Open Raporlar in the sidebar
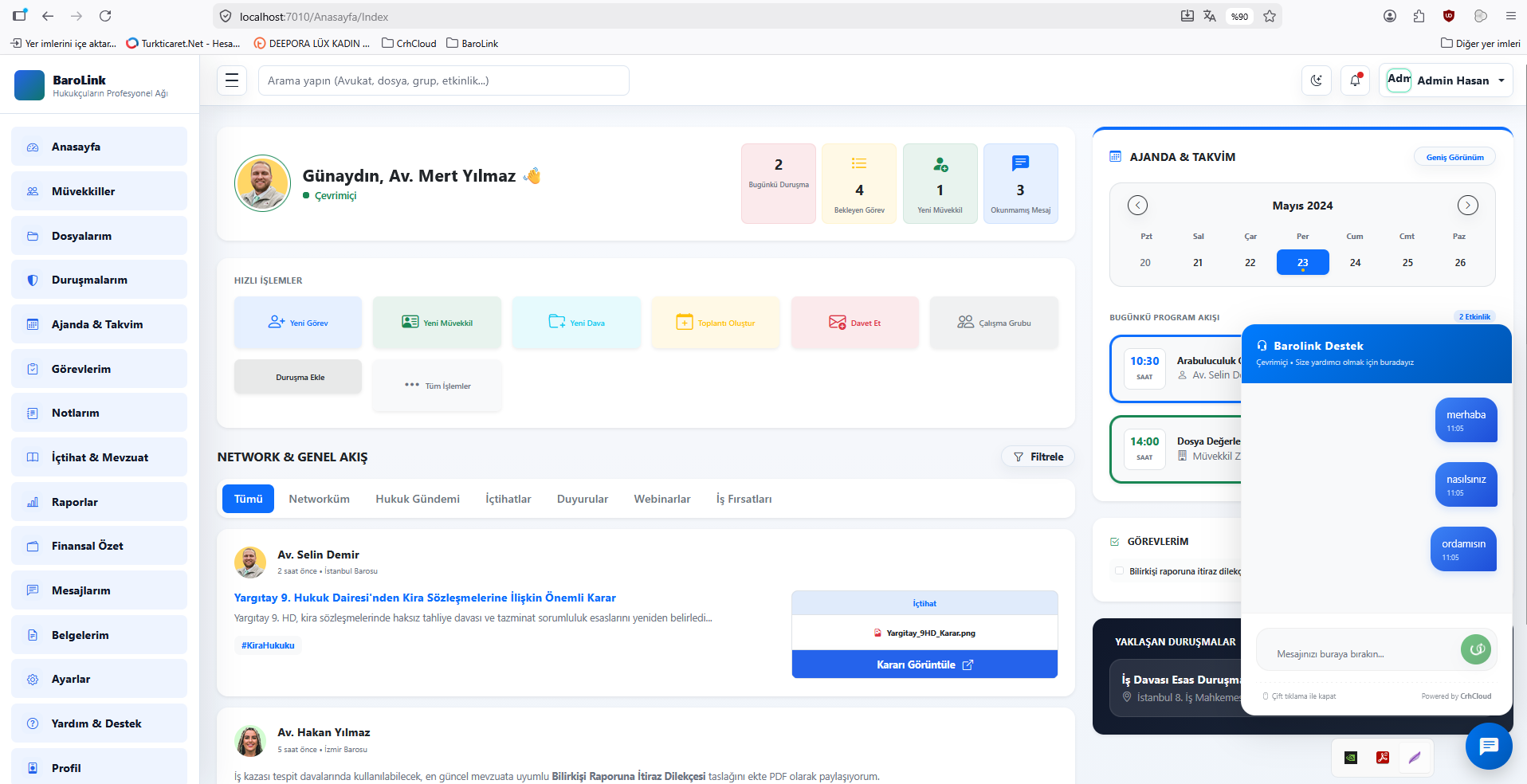This screenshot has width=1527, height=784. point(100,502)
